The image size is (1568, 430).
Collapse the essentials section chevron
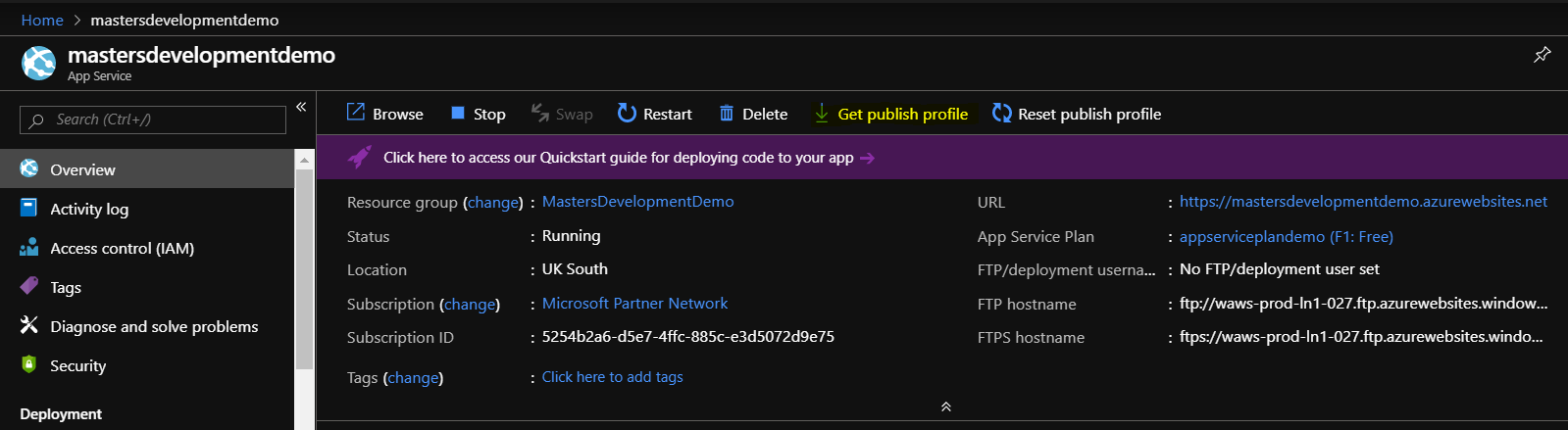[945, 406]
